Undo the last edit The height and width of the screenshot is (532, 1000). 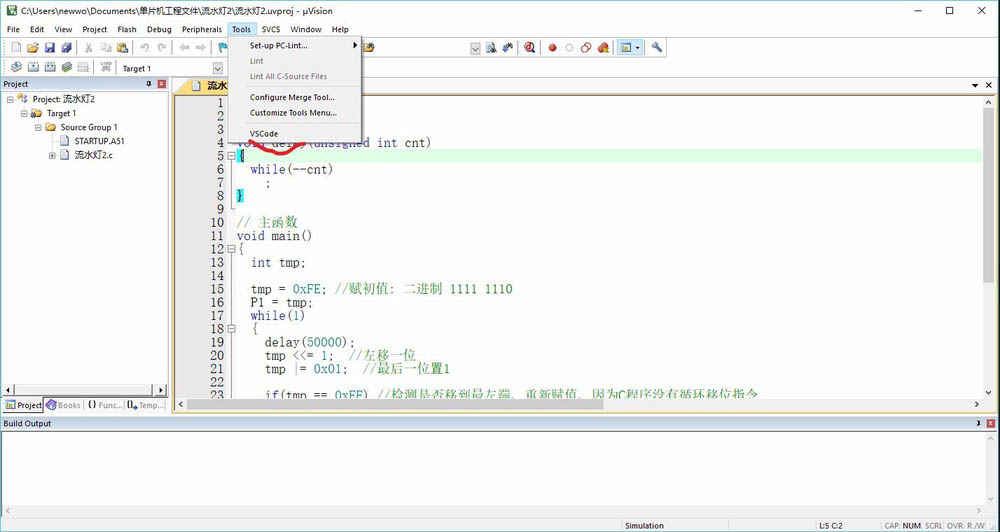(145, 48)
